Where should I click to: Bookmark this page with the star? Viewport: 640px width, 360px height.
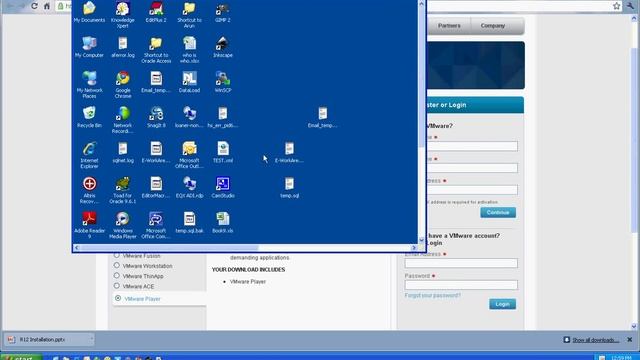point(616,6)
